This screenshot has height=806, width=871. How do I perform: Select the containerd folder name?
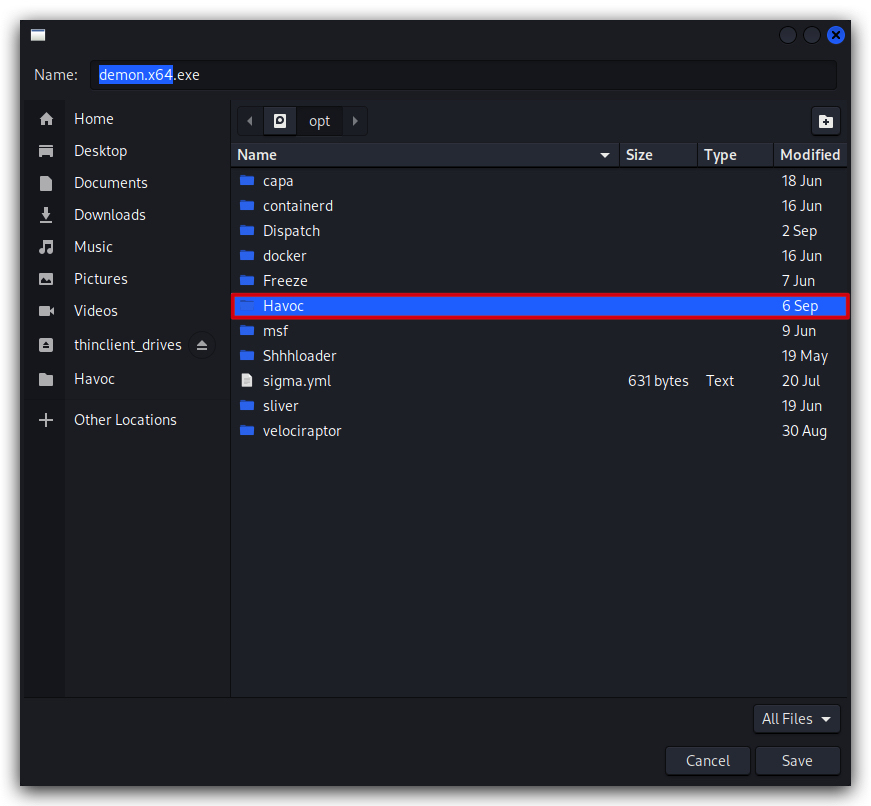(298, 206)
